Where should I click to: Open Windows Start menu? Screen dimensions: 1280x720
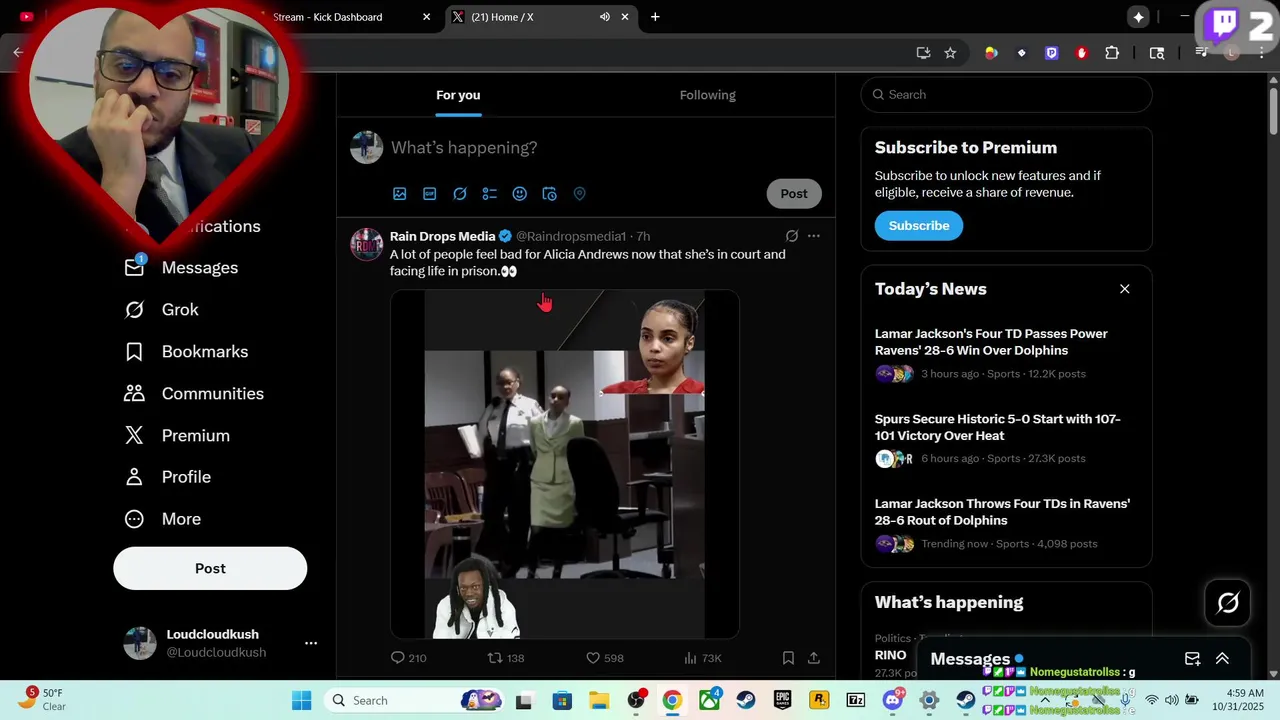click(x=302, y=700)
